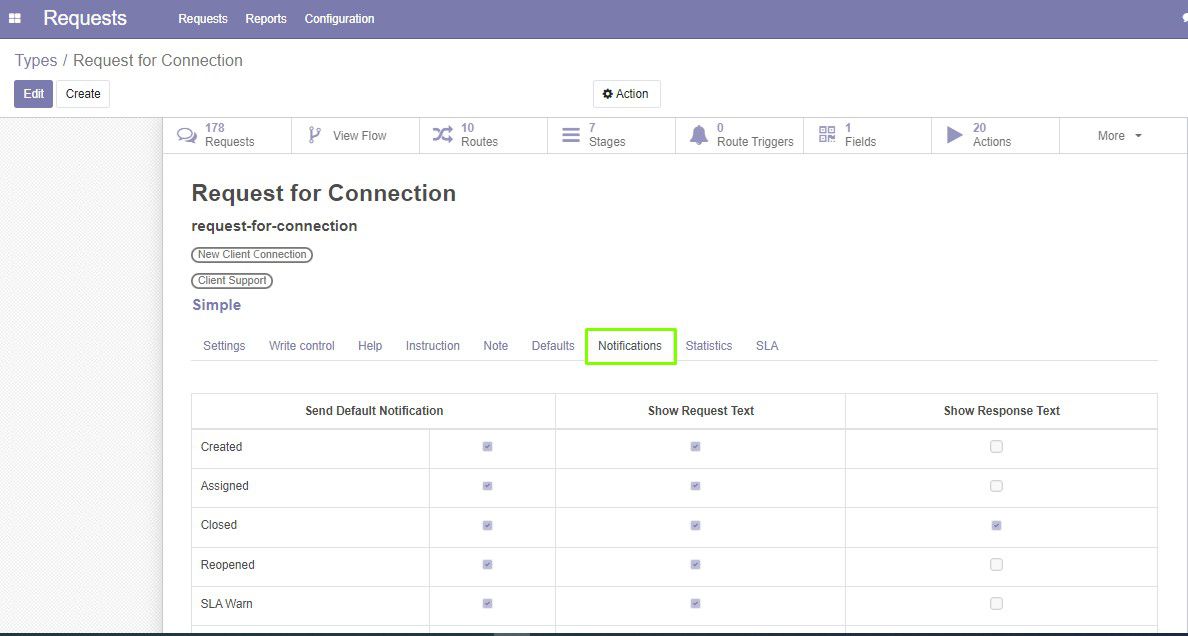Click the Request for Connection heading
The height and width of the screenshot is (636, 1188).
pos(324,193)
